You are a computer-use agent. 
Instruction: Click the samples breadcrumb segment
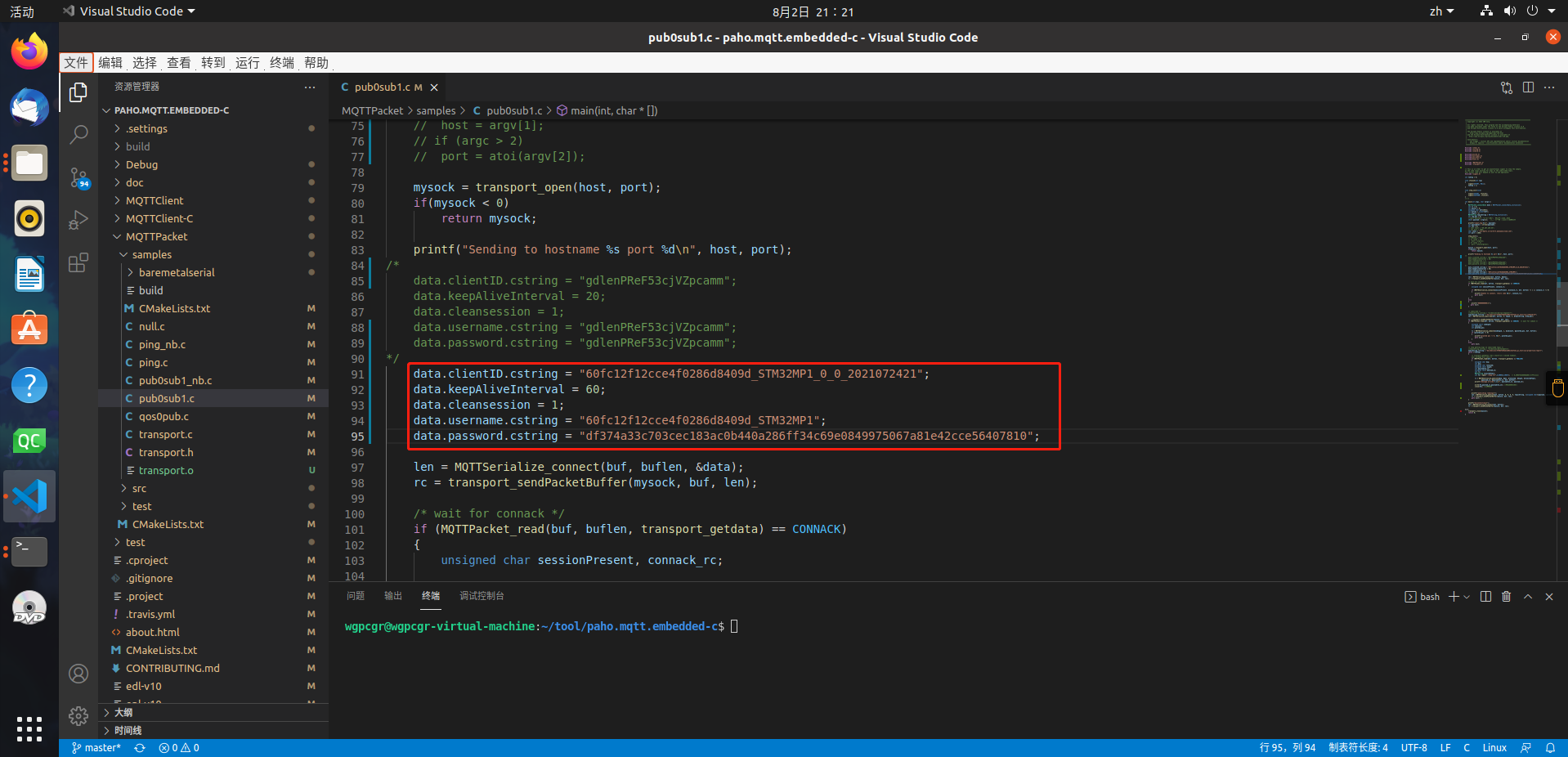[x=436, y=110]
